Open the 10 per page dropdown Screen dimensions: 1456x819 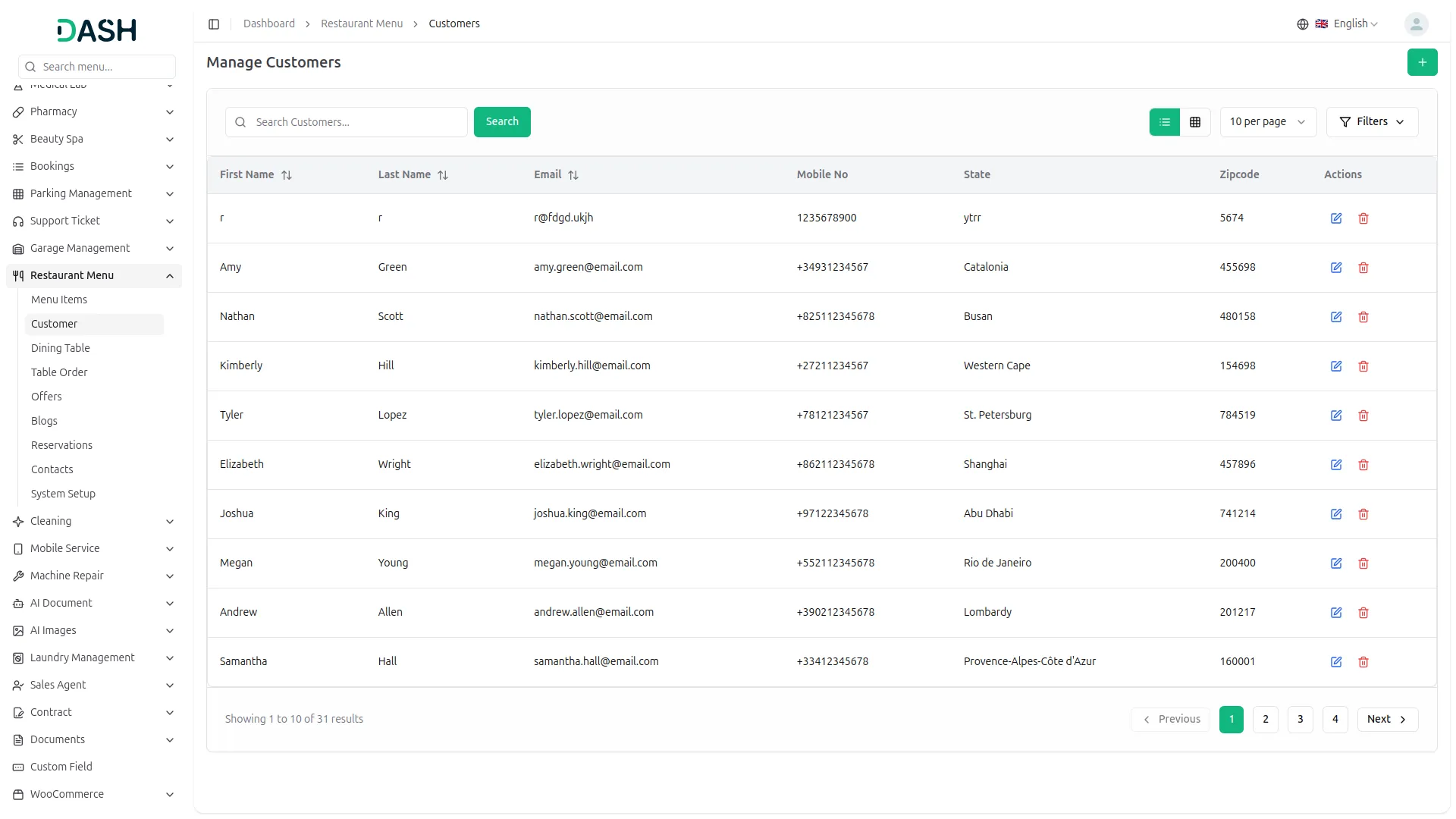[x=1267, y=122]
